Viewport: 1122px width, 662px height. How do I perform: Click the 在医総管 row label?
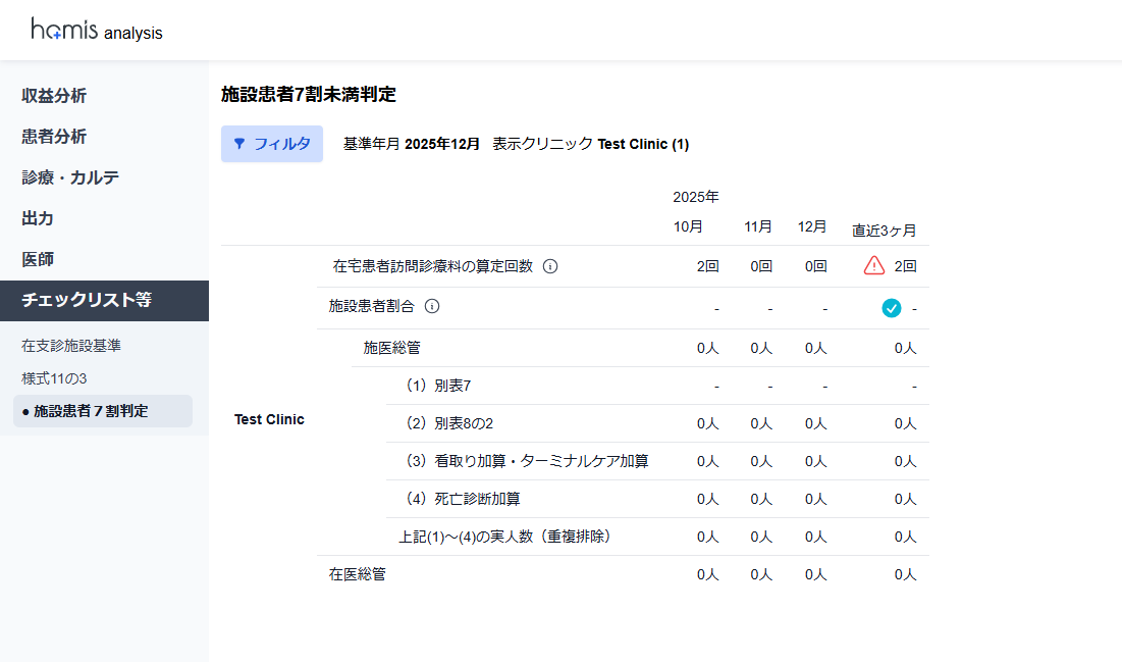357,575
